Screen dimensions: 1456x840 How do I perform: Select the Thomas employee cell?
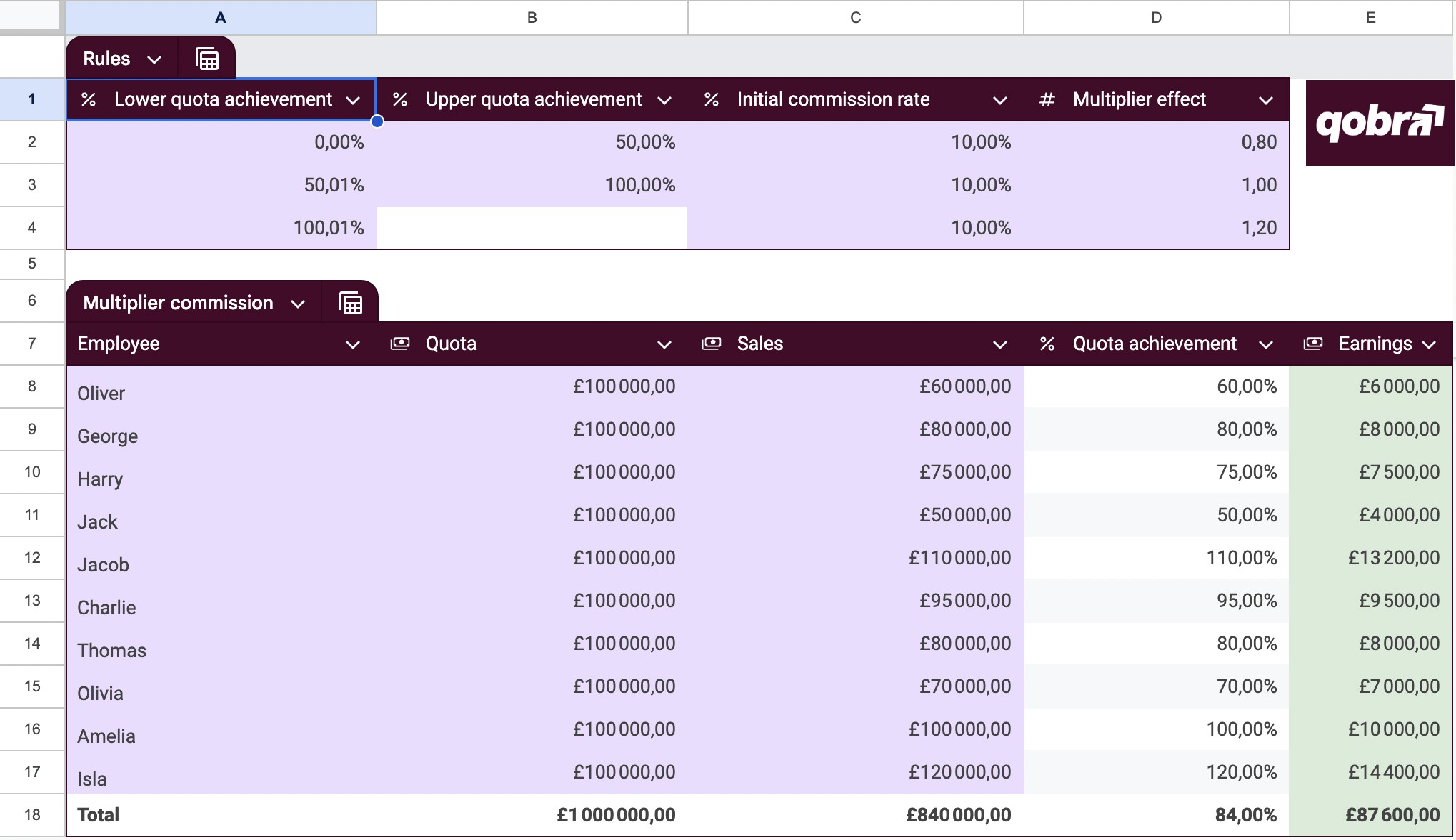221,644
